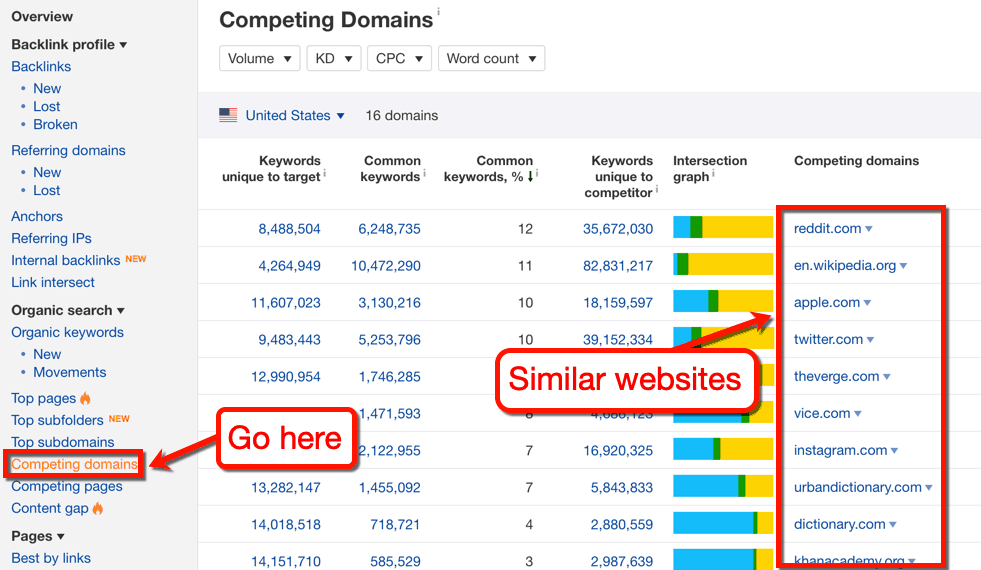Open New under Backlinks
Screen dimensions: 981x570
(47, 88)
